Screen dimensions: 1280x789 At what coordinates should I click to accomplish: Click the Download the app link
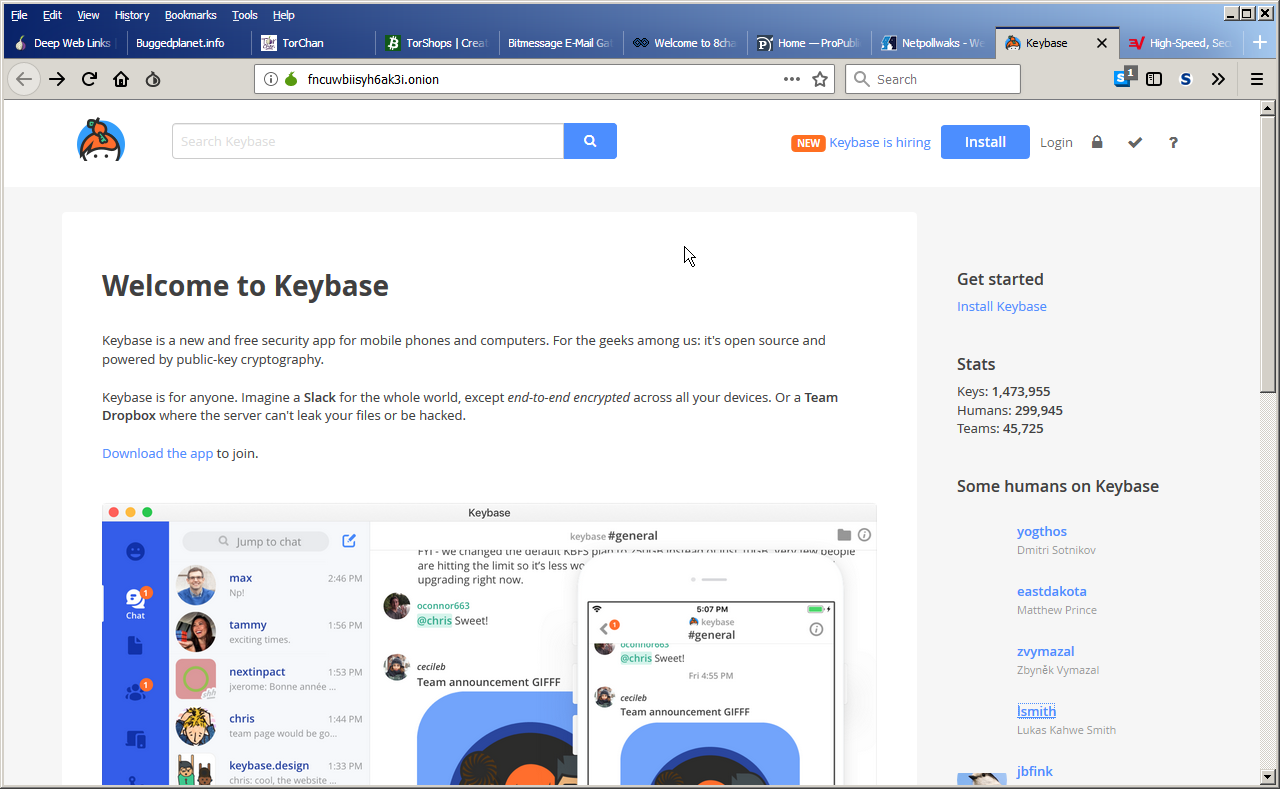(x=158, y=453)
